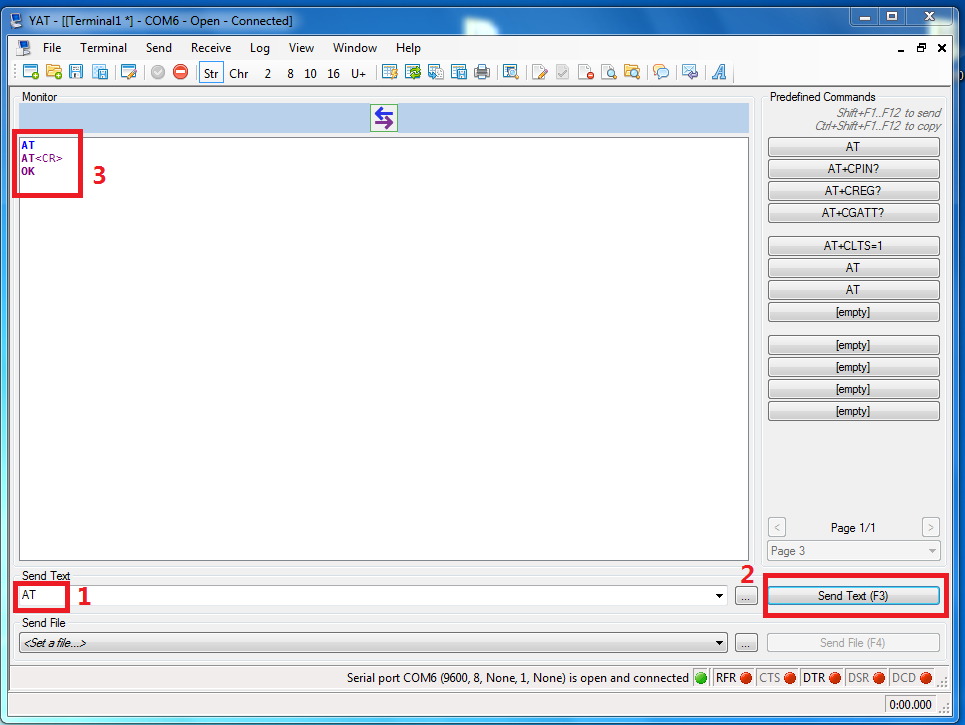Click the green connection status LED
Viewport: 965px width, 725px height.
(700, 678)
